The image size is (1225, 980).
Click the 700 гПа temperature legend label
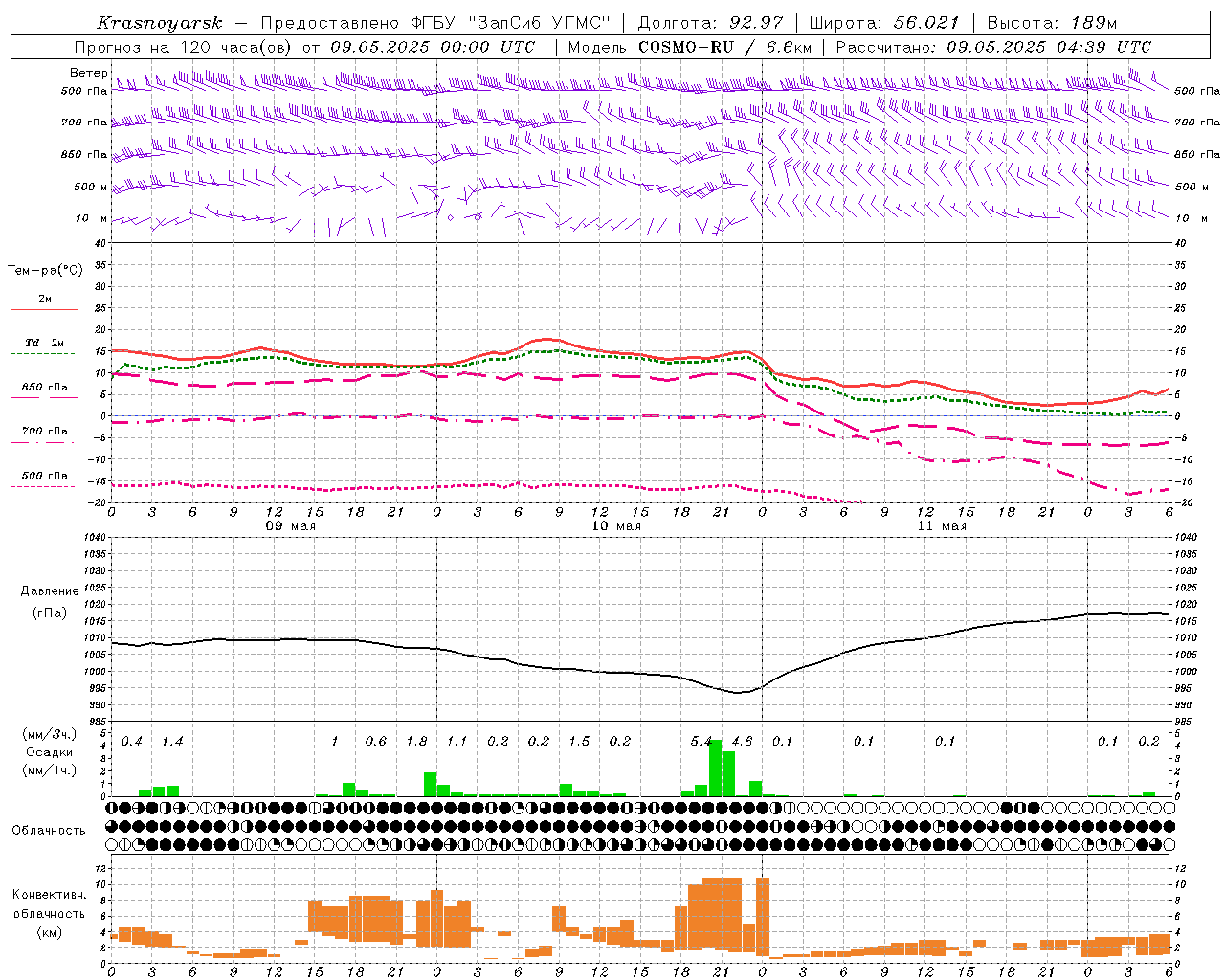point(44,431)
